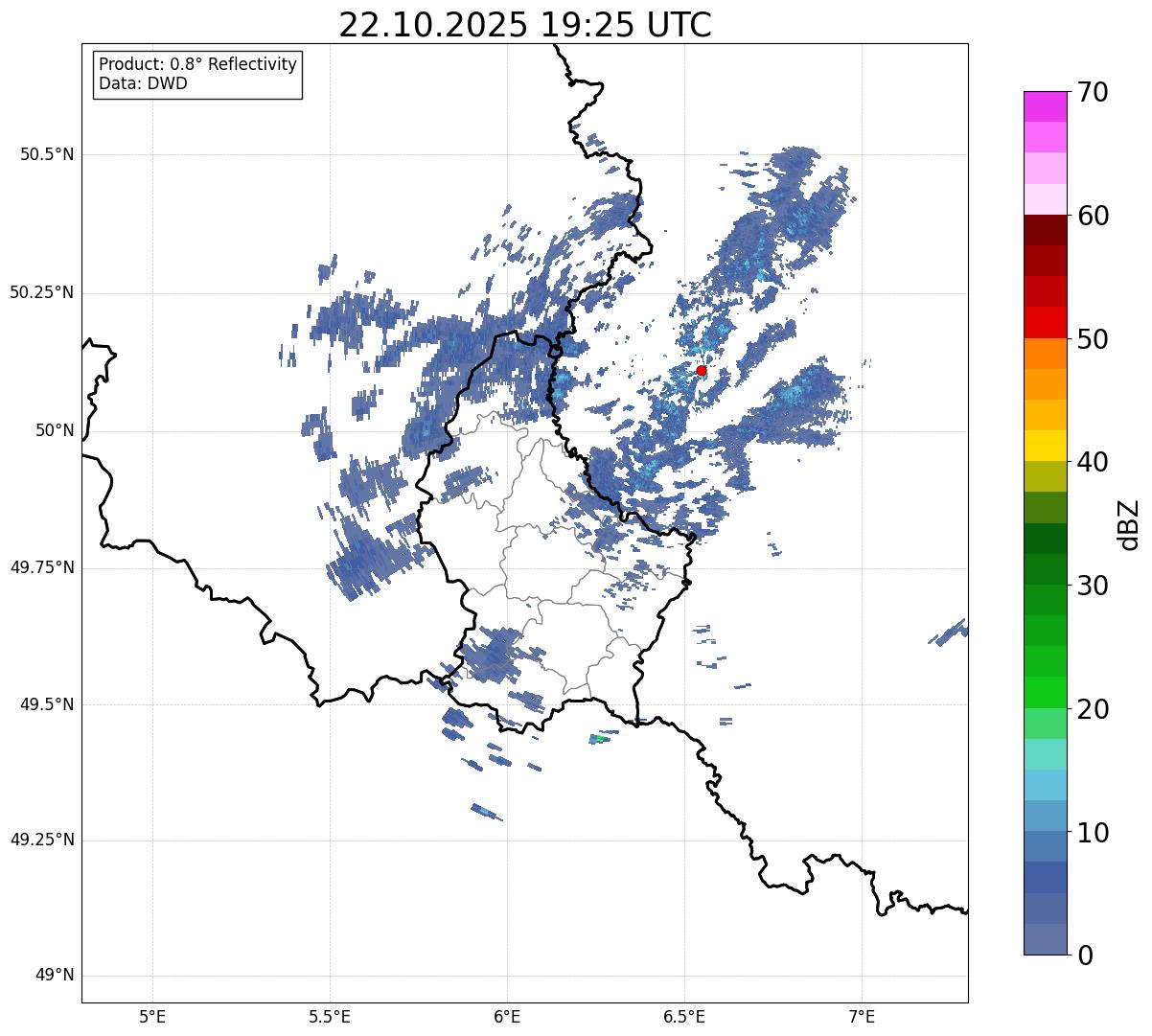
Task: Click the colorbar '40' tick label
Action: (1093, 462)
